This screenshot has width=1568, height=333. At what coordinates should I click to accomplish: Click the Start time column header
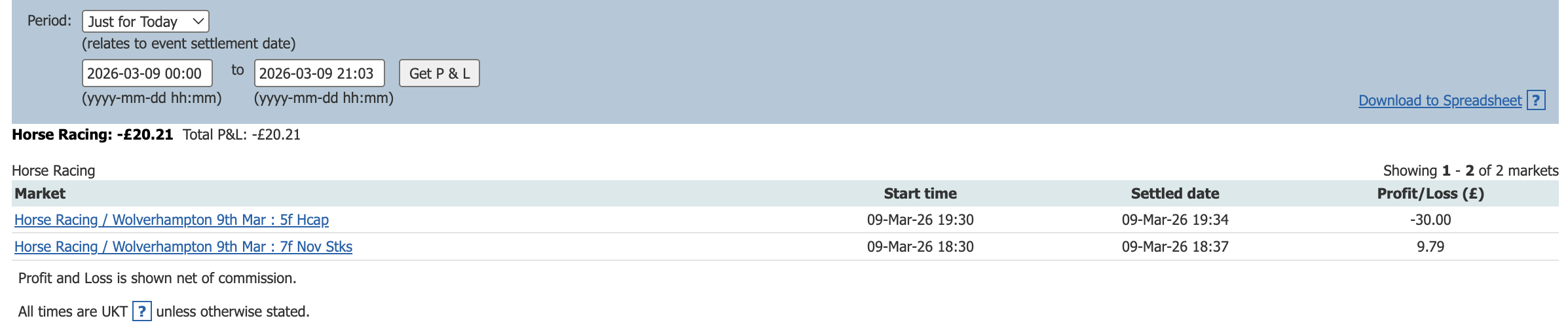click(x=920, y=193)
